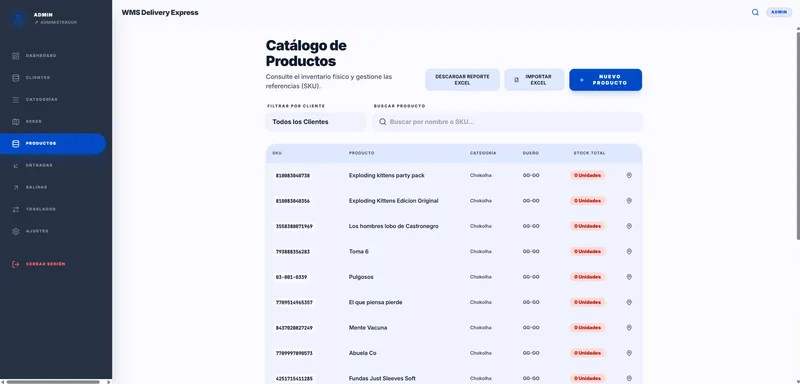This screenshot has height=384, width=800.
Task: Click the sidebar horizontal scrollbar
Action: point(53,381)
